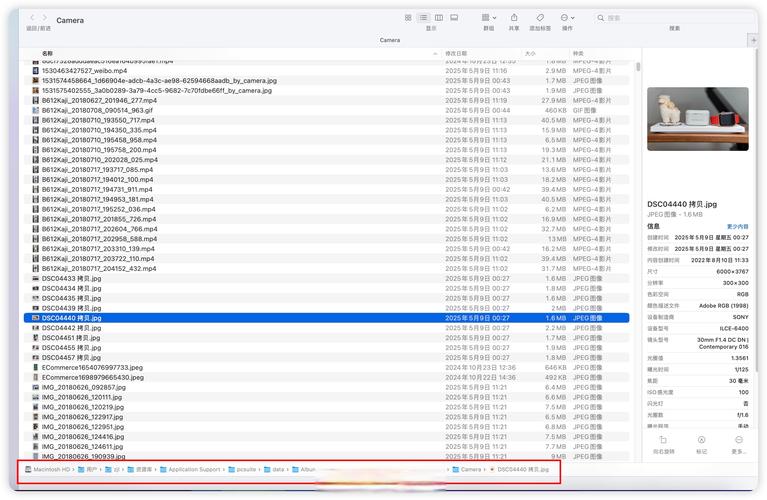The image size is (767, 500).
Task: Click 更少内容 link in preview pane
Action: (x=737, y=227)
